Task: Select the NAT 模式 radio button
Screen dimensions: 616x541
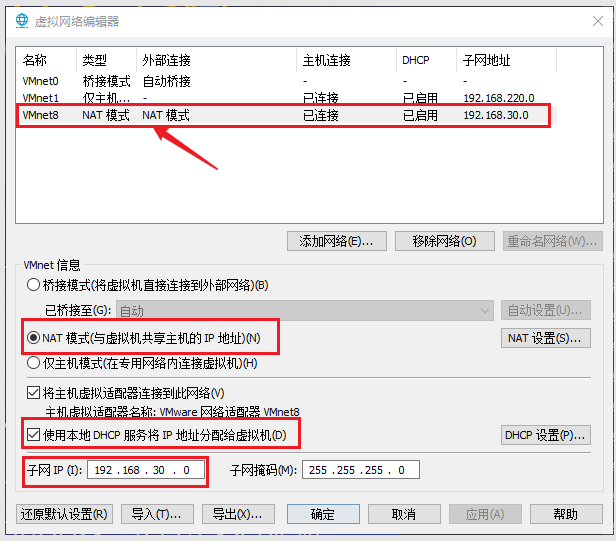Action: pyautogui.click(x=33, y=338)
